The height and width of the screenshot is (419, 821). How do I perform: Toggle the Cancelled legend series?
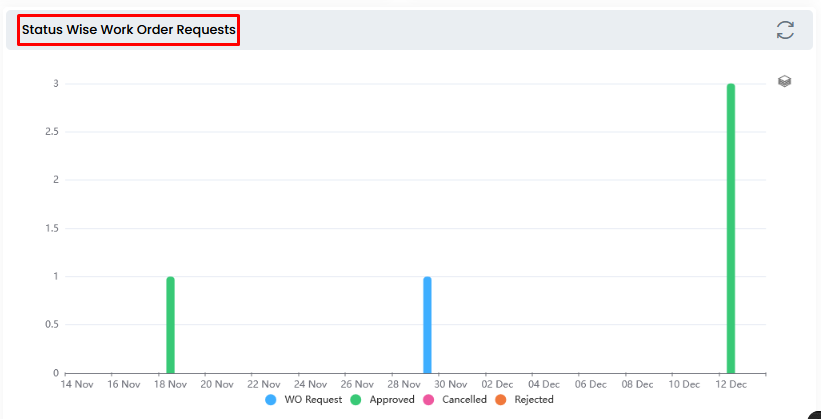point(454,400)
